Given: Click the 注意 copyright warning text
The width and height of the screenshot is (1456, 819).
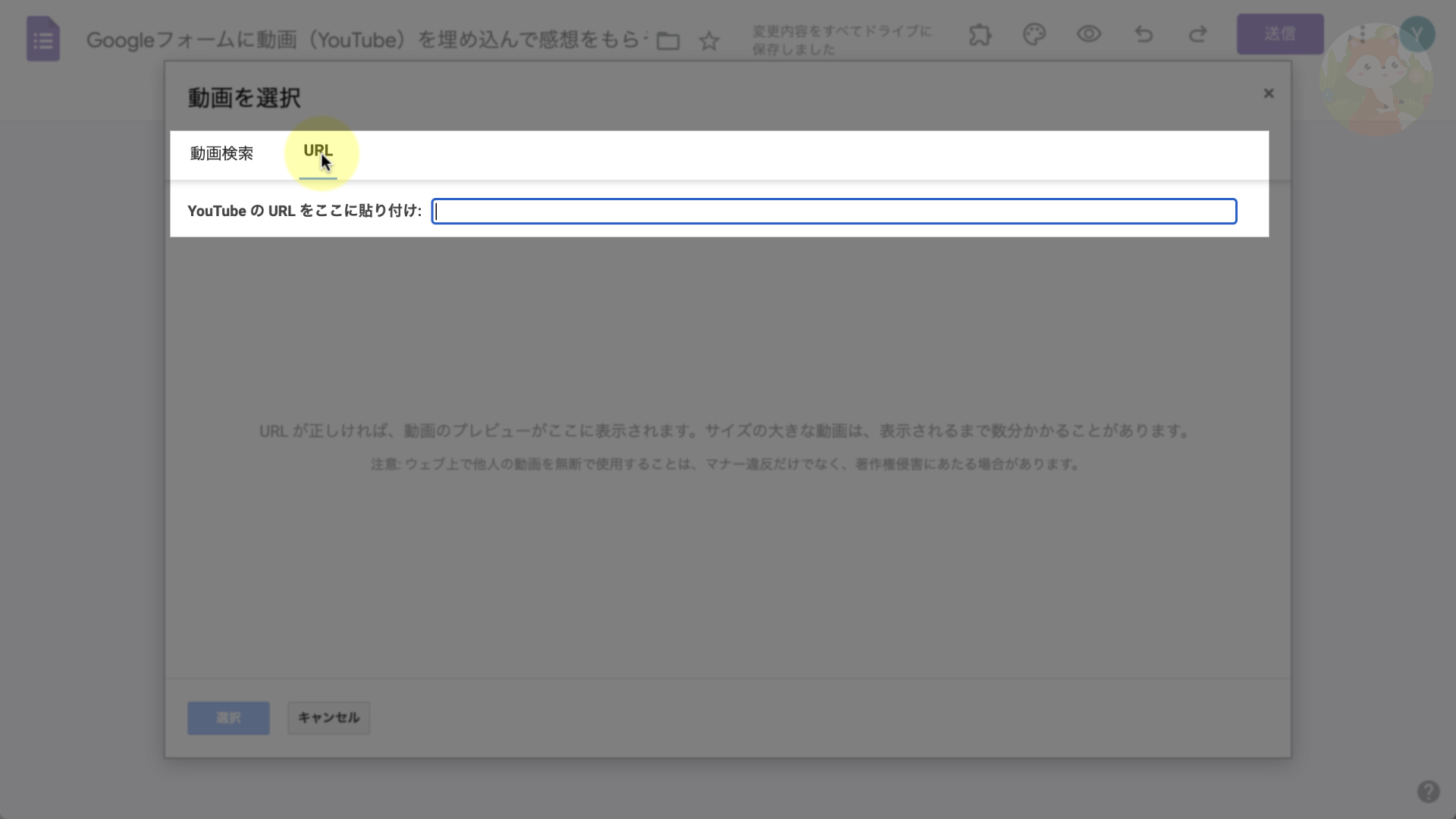Looking at the screenshot, I should (x=724, y=464).
